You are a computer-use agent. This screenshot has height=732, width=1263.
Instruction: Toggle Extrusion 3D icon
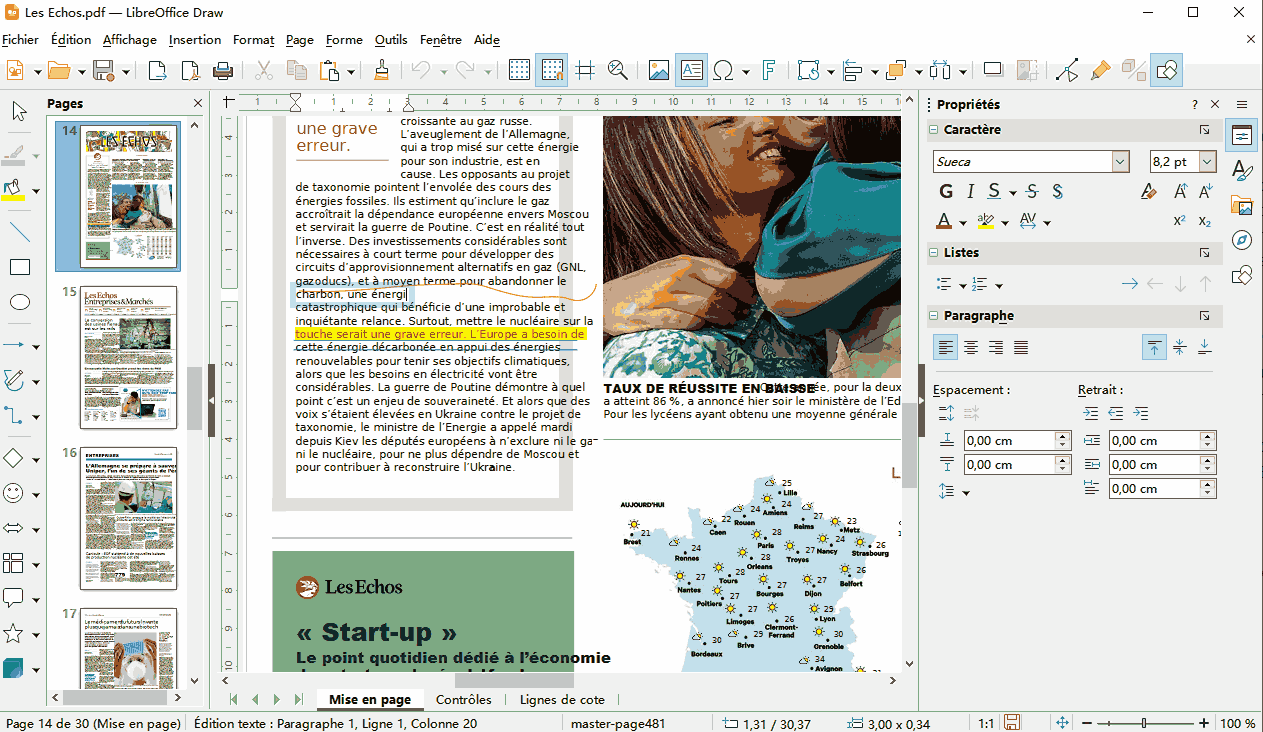point(1133,70)
